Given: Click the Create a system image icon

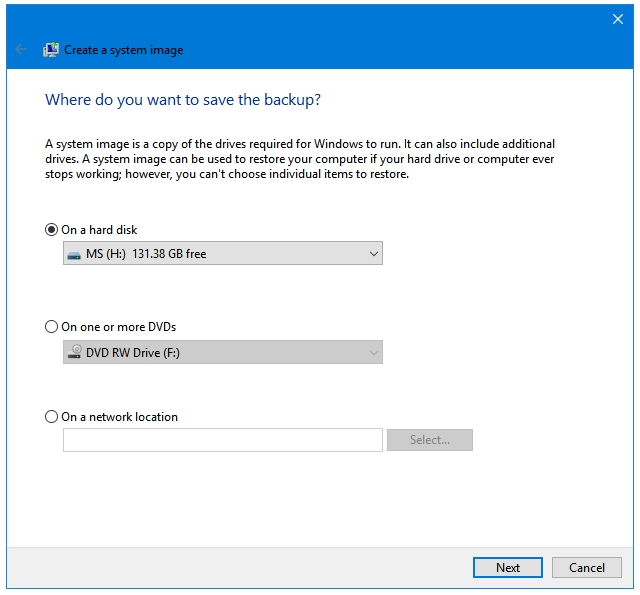Looking at the screenshot, I should coord(51,50).
